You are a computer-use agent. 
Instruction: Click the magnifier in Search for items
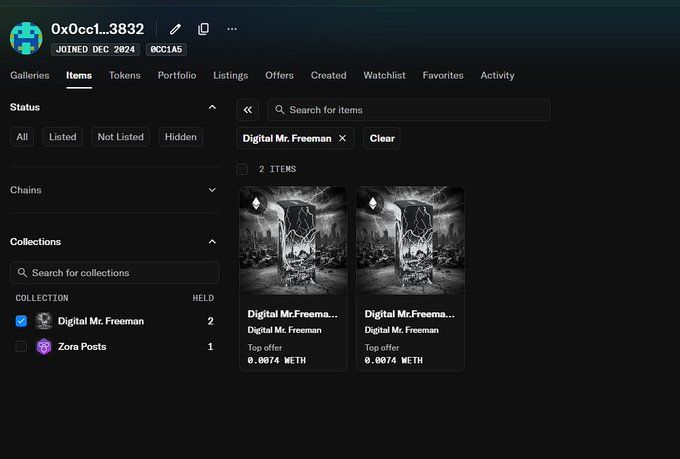[x=280, y=110]
